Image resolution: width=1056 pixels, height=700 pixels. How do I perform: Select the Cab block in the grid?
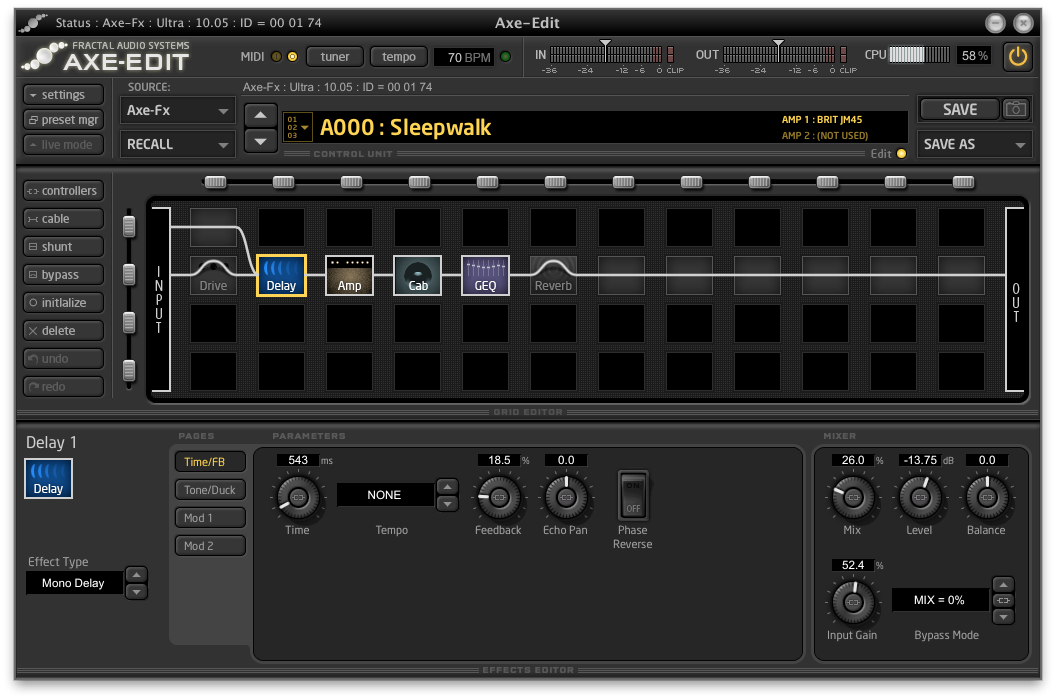[418, 276]
